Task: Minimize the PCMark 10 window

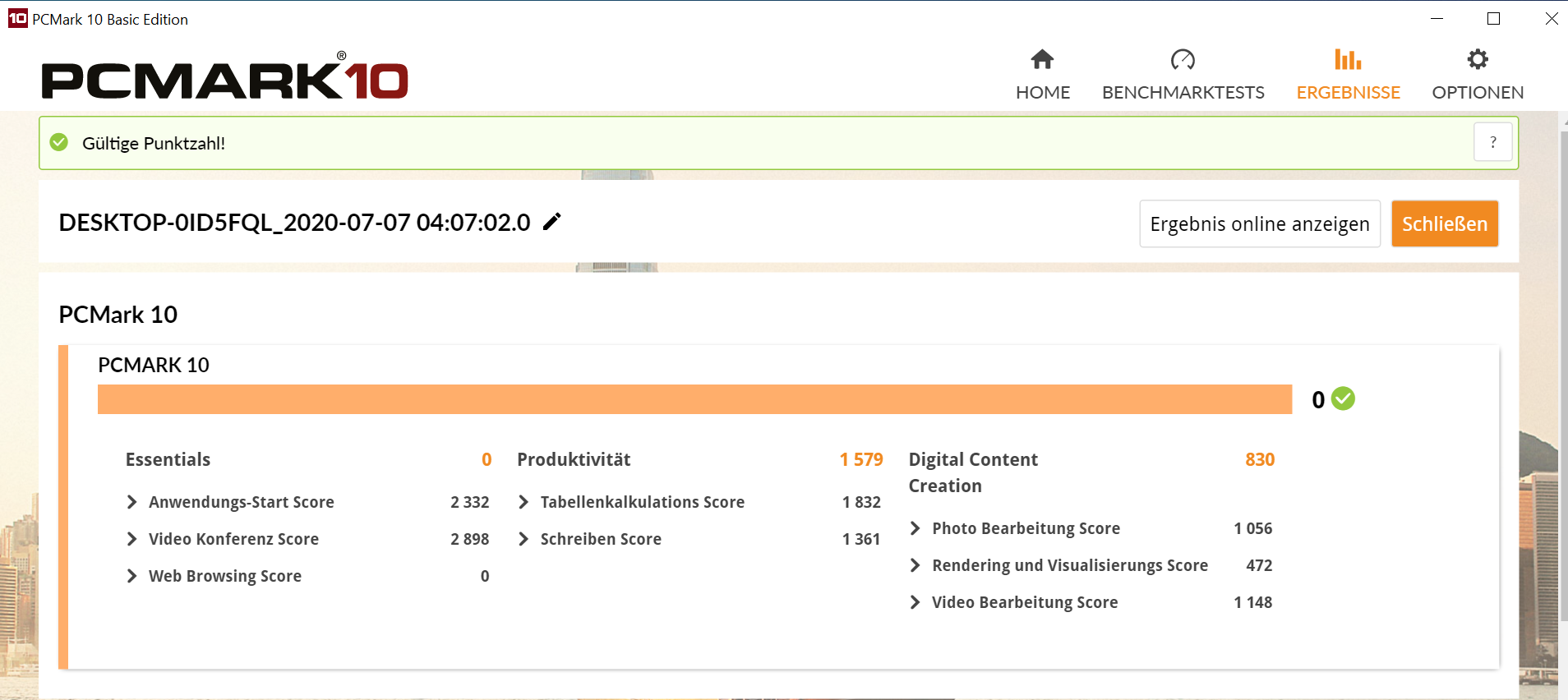Action: point(1437,18)
